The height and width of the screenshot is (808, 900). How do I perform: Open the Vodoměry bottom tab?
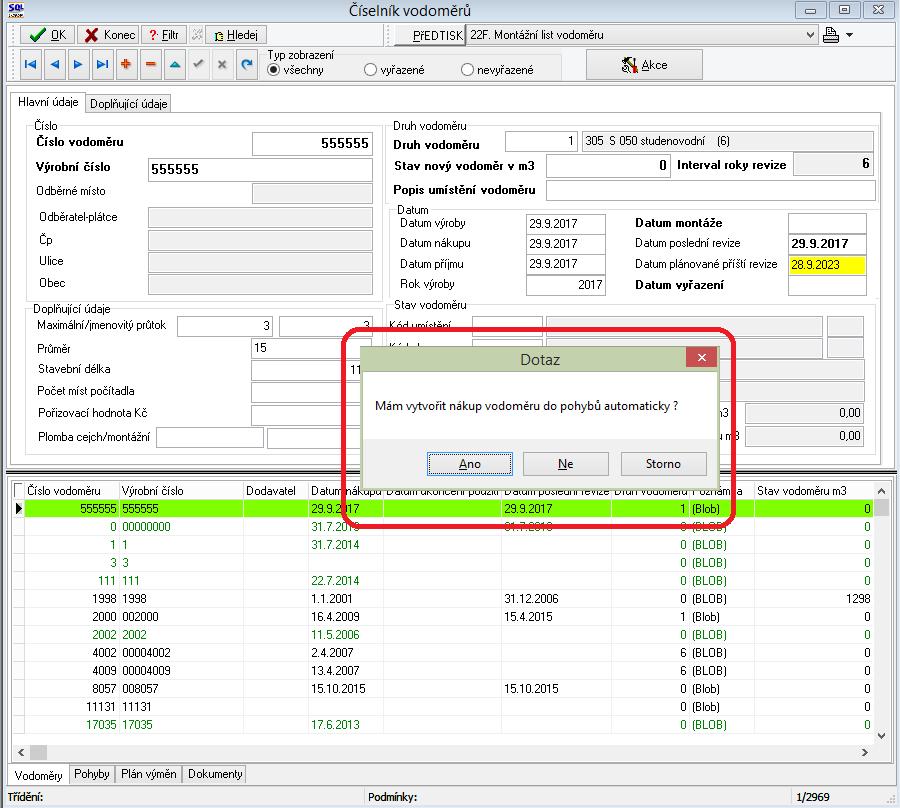[x=38, y=775]
